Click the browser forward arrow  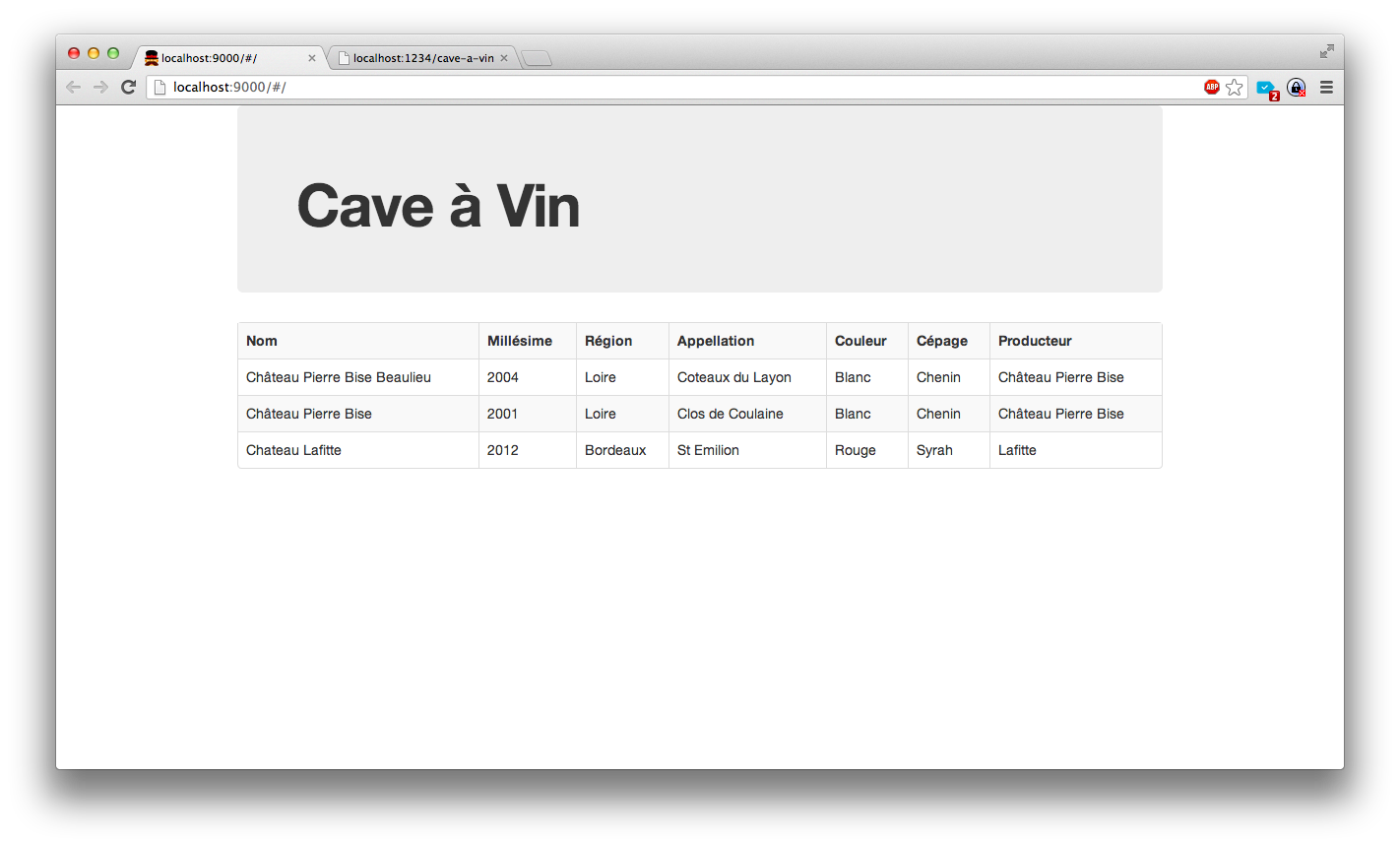pos(100,87)
